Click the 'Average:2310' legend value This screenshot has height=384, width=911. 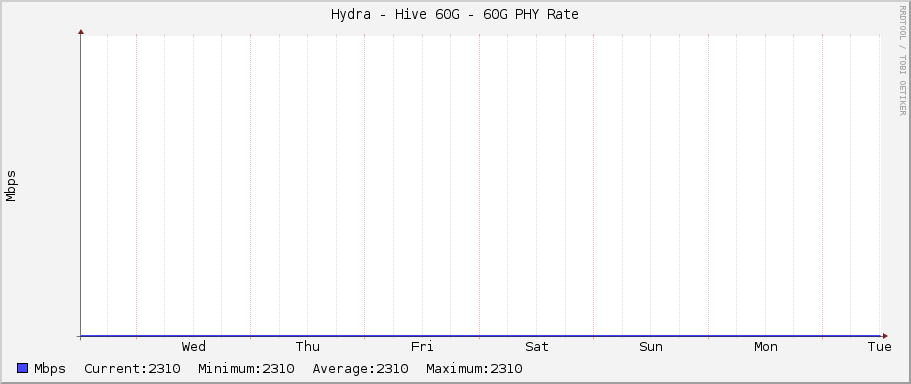360,368
